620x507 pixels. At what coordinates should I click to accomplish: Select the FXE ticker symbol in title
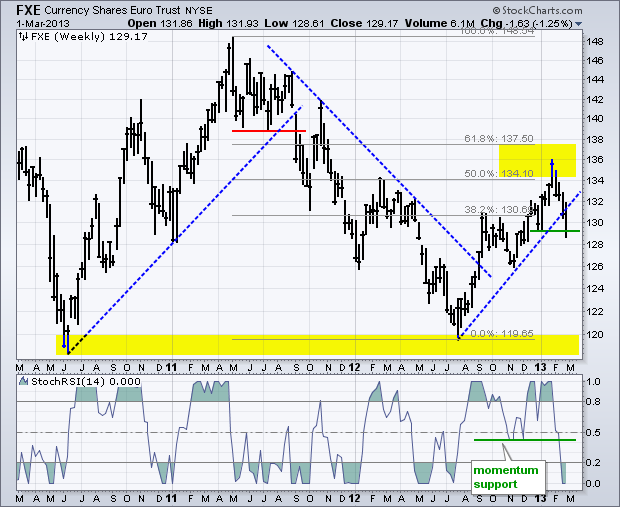point(28,10)
